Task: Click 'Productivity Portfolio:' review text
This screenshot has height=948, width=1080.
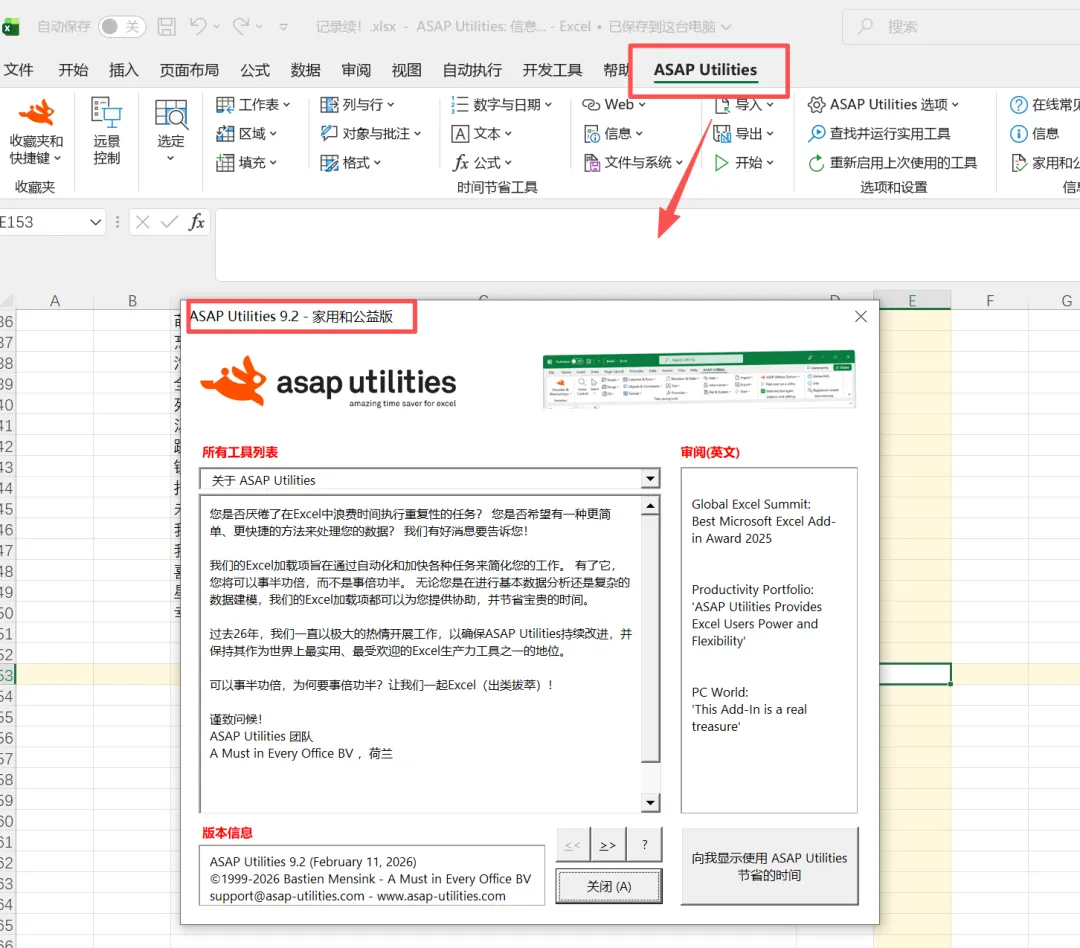Action: pyautogui.click(x=752, y=590)
